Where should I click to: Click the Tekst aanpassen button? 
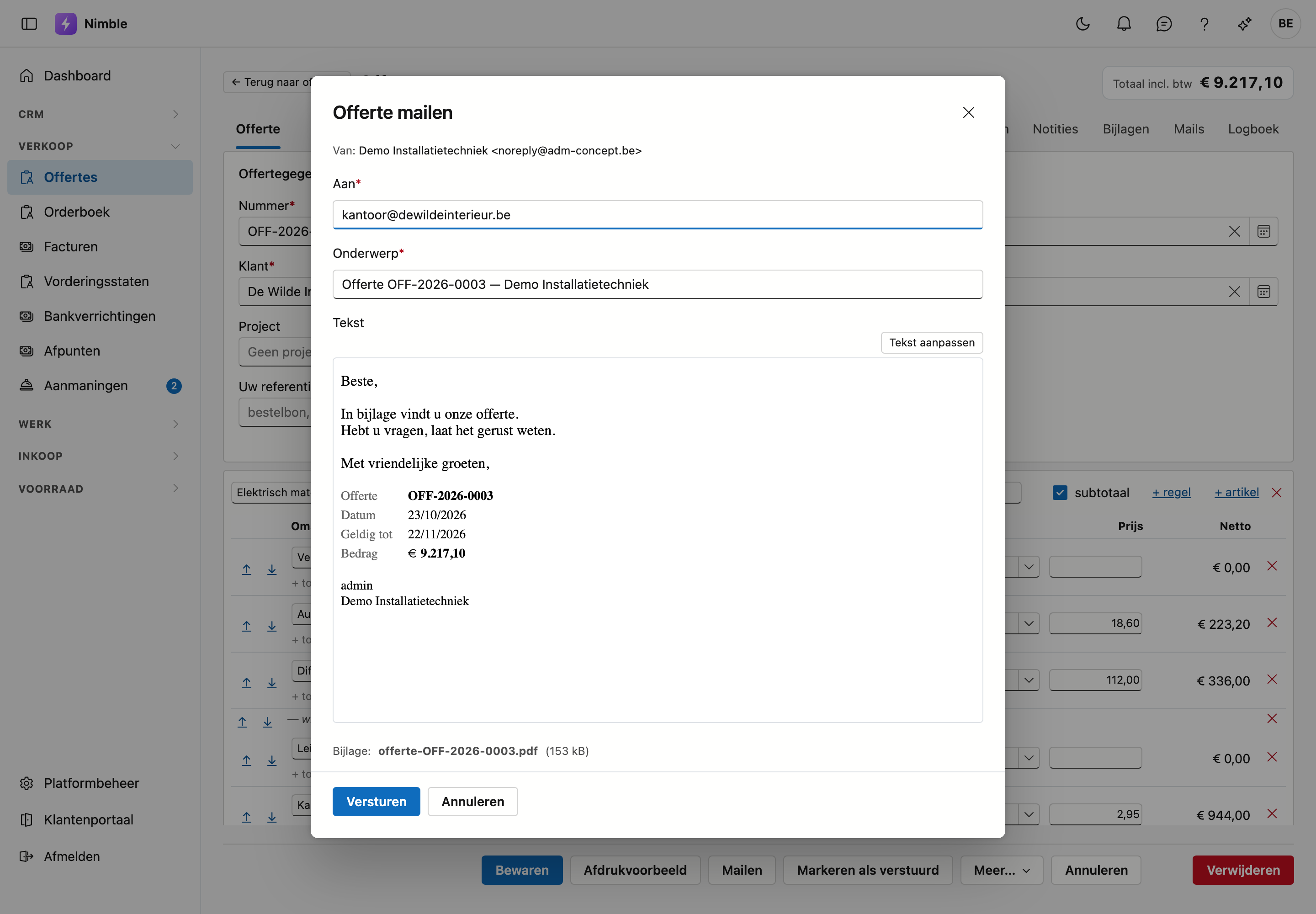[931, 342]
